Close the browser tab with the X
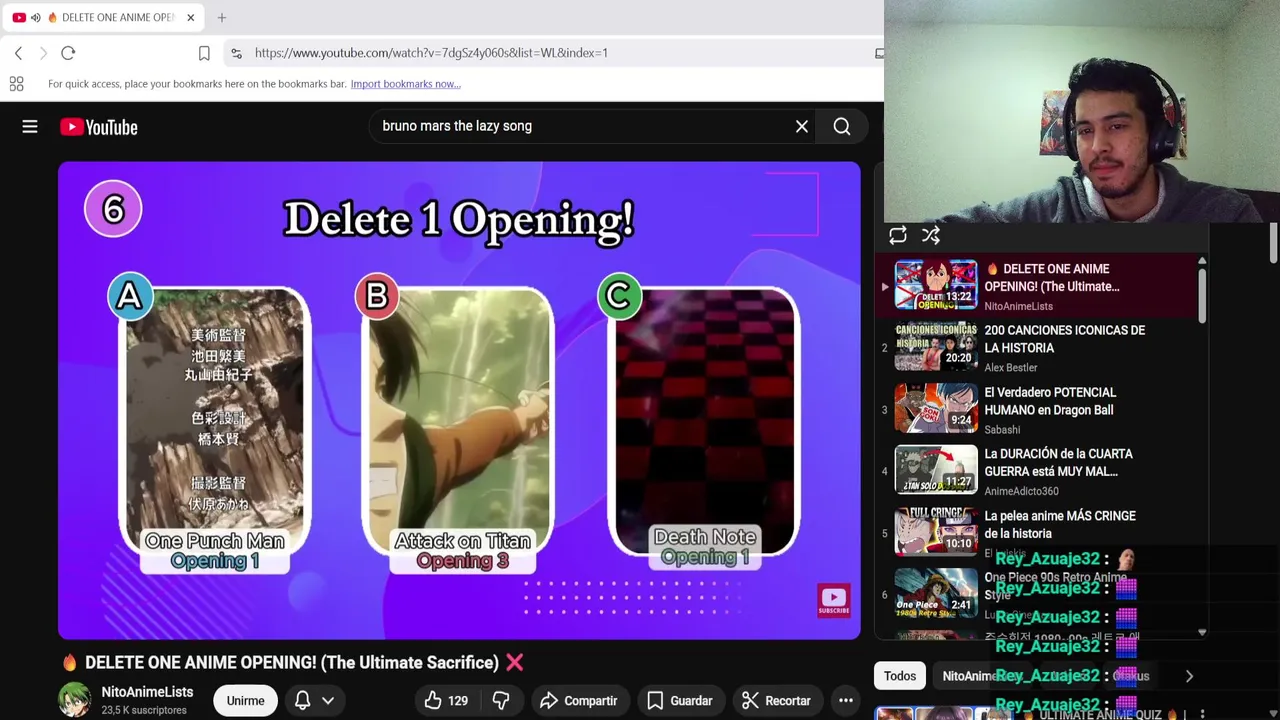Image resolution: width=1280 pixels, height=720 pixels. coord(190,17)
